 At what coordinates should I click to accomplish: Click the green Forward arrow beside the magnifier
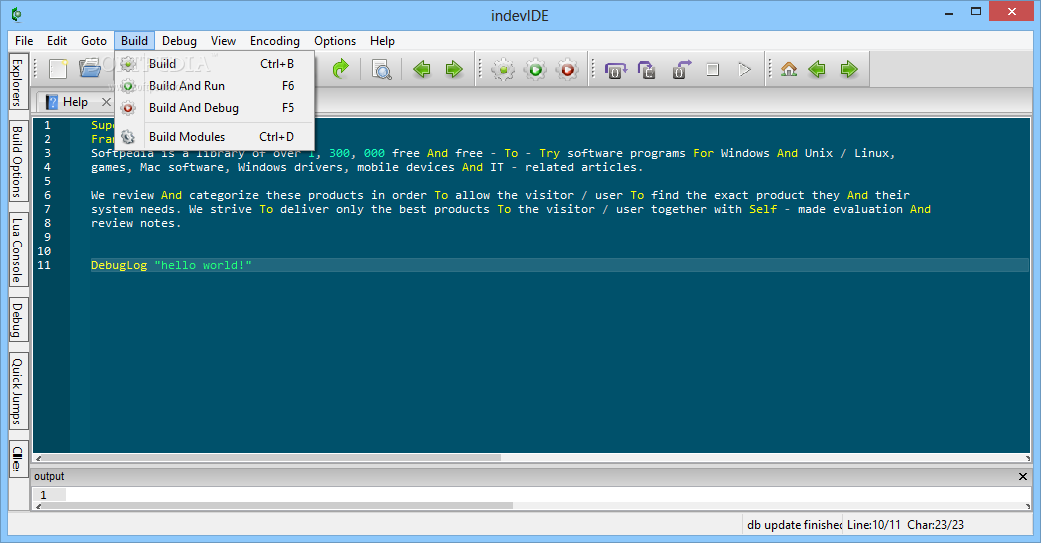click(x=454, y=69)
